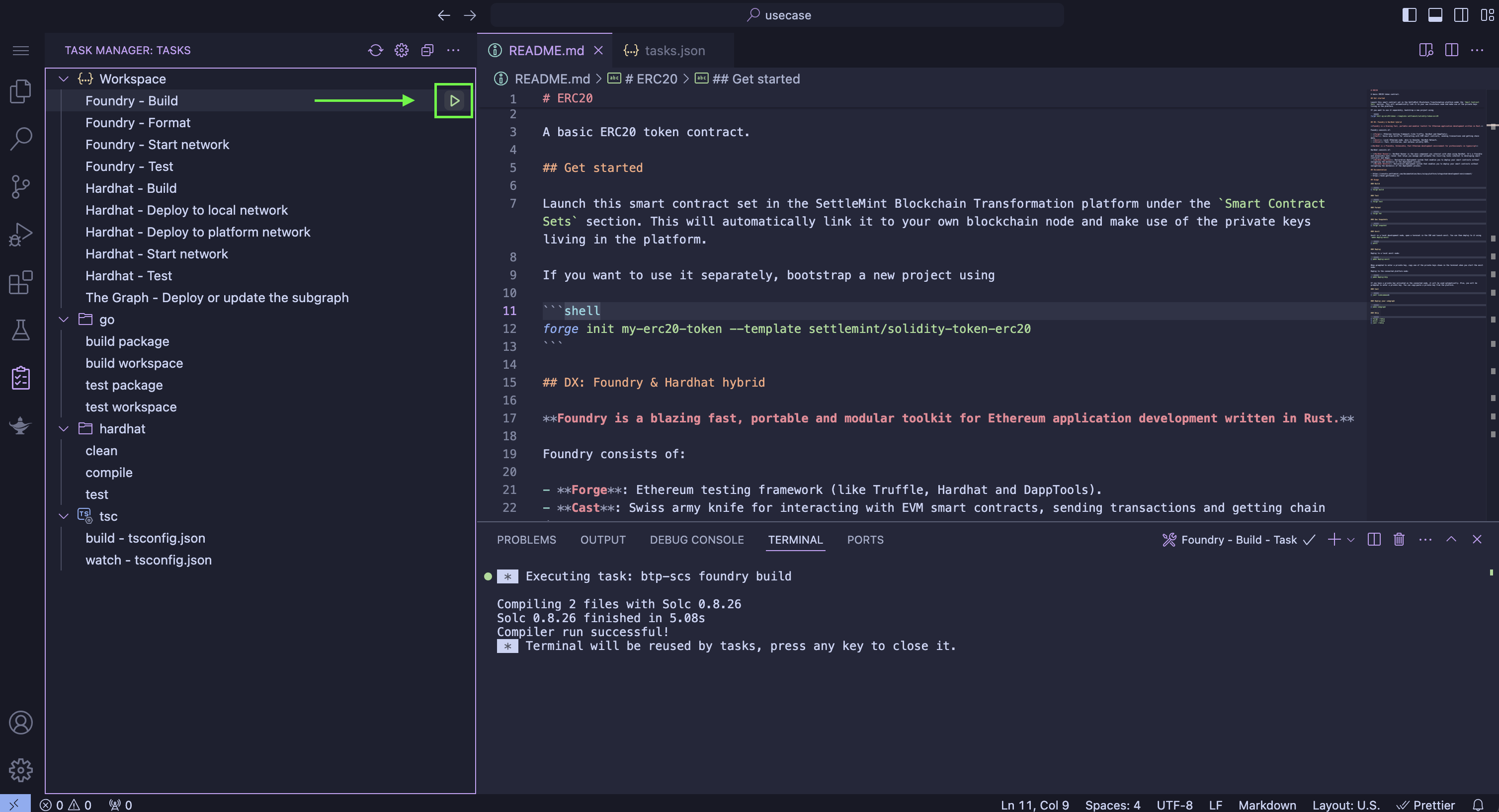
Task: Split the terminal
Action: click(1374, 539)
